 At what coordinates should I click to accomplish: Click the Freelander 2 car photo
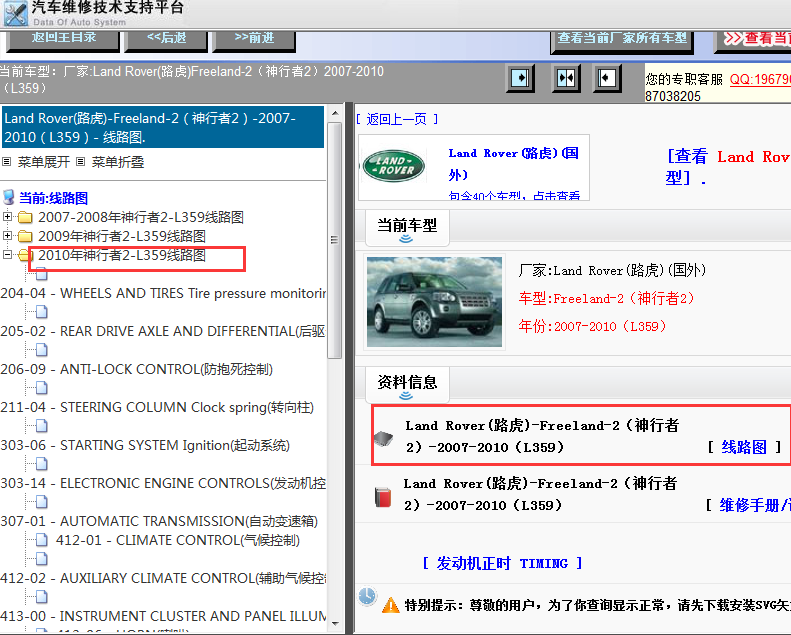[x=434, y=302]
